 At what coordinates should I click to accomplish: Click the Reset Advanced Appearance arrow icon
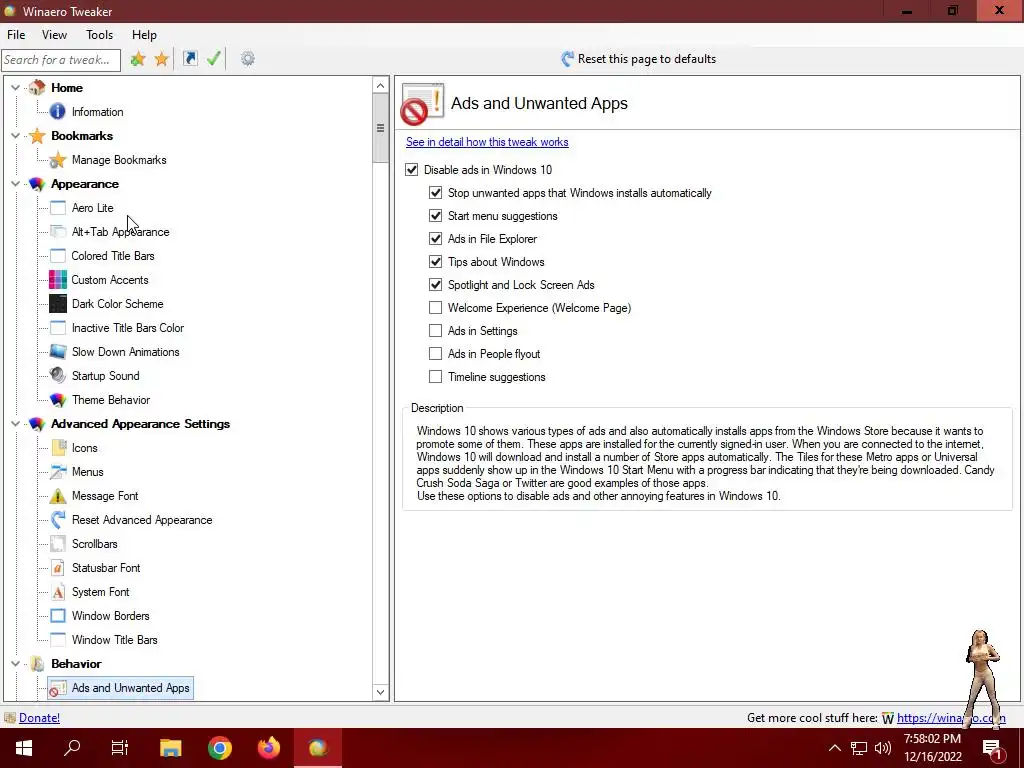point(57,520)
